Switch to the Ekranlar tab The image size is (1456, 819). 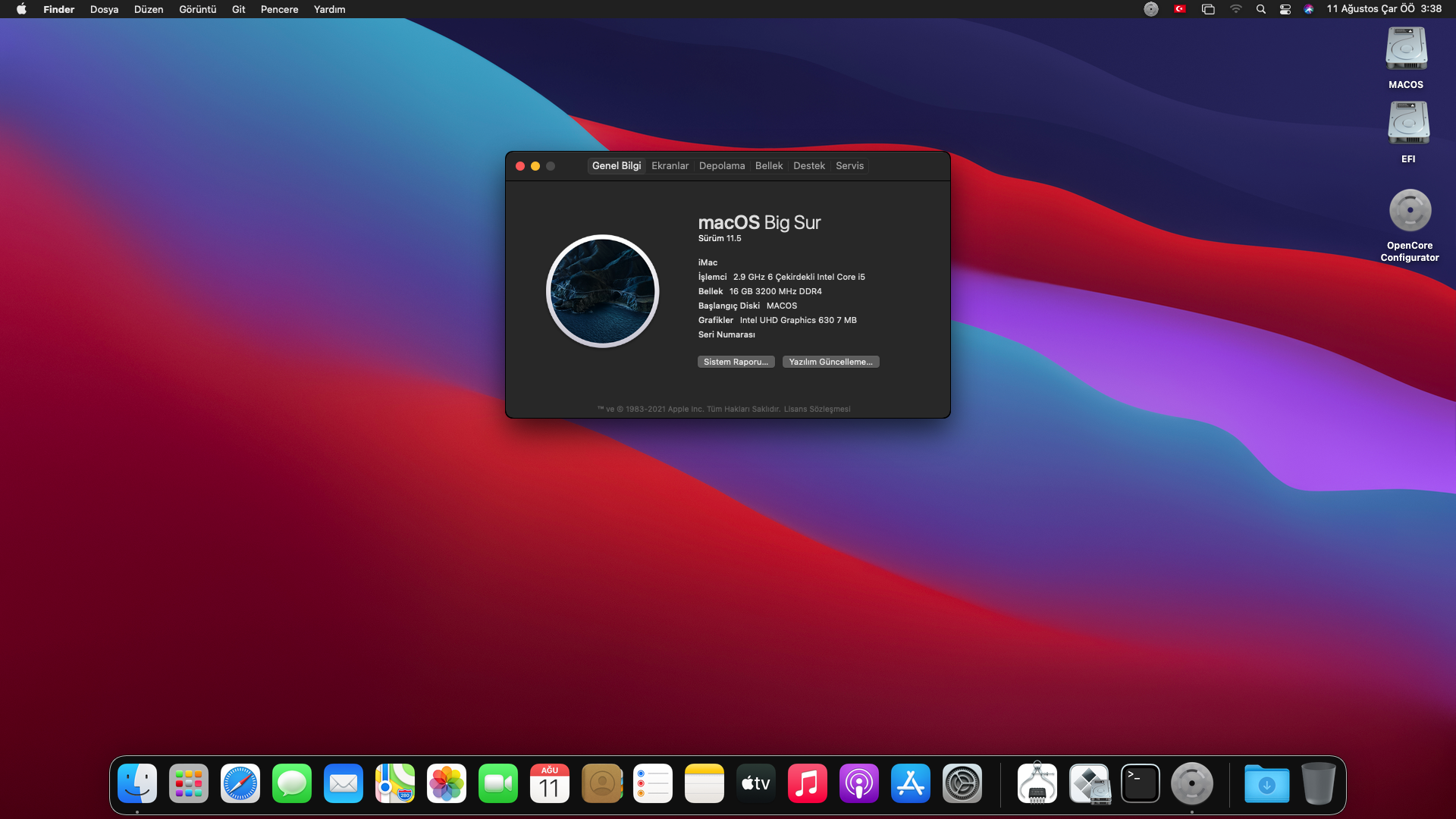pyautogui.click(x=670, y=165)
